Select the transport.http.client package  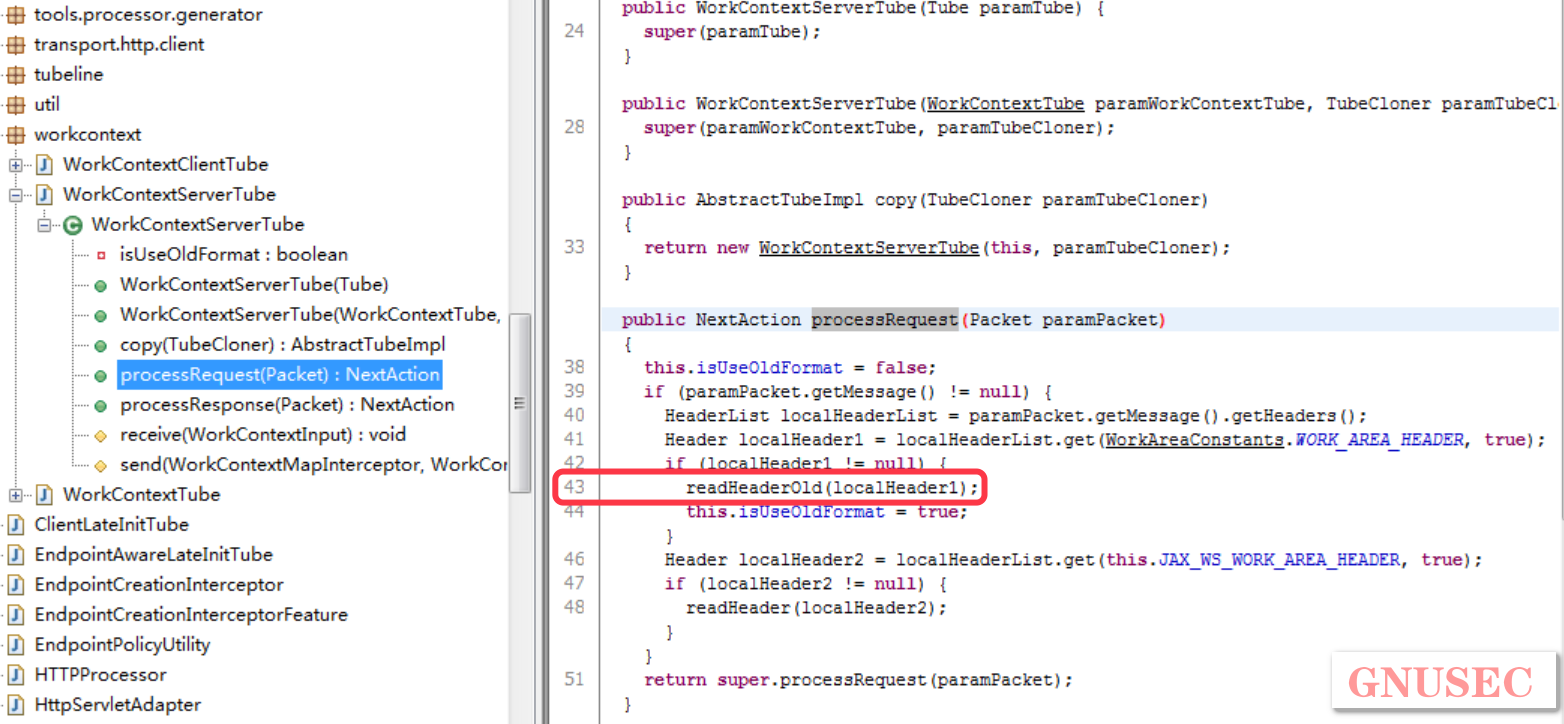(x=119, y=45)
